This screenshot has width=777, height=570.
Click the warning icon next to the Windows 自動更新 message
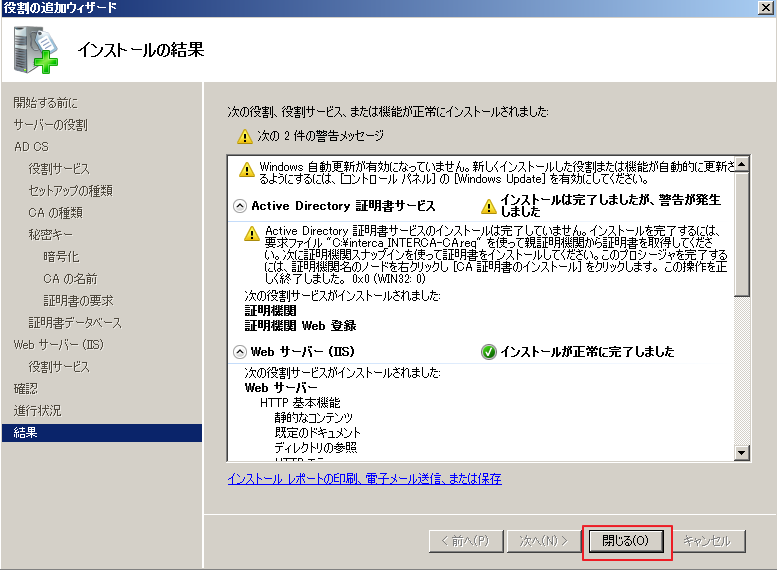247,170
